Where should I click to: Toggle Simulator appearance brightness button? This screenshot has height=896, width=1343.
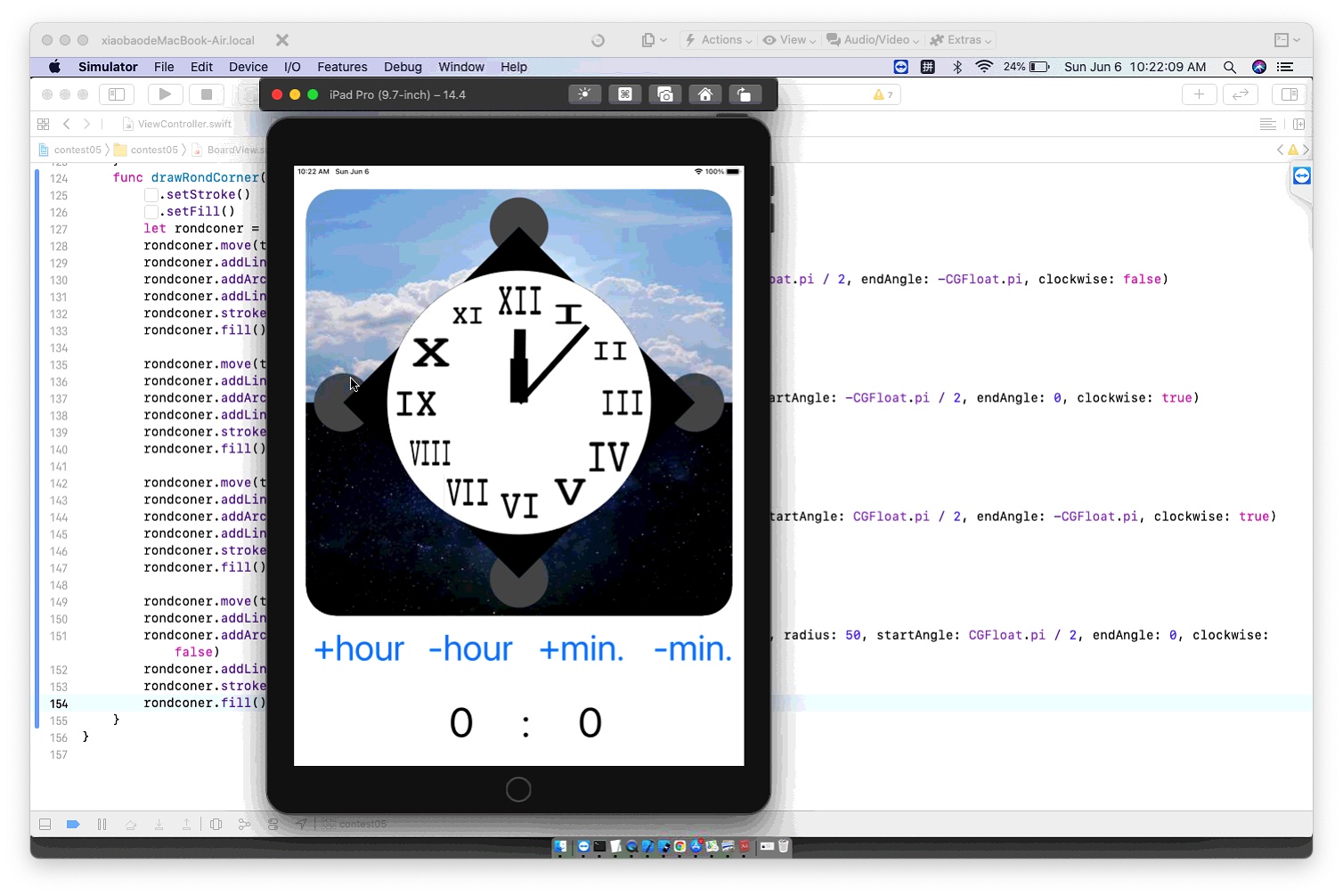(x=584, y=94)
